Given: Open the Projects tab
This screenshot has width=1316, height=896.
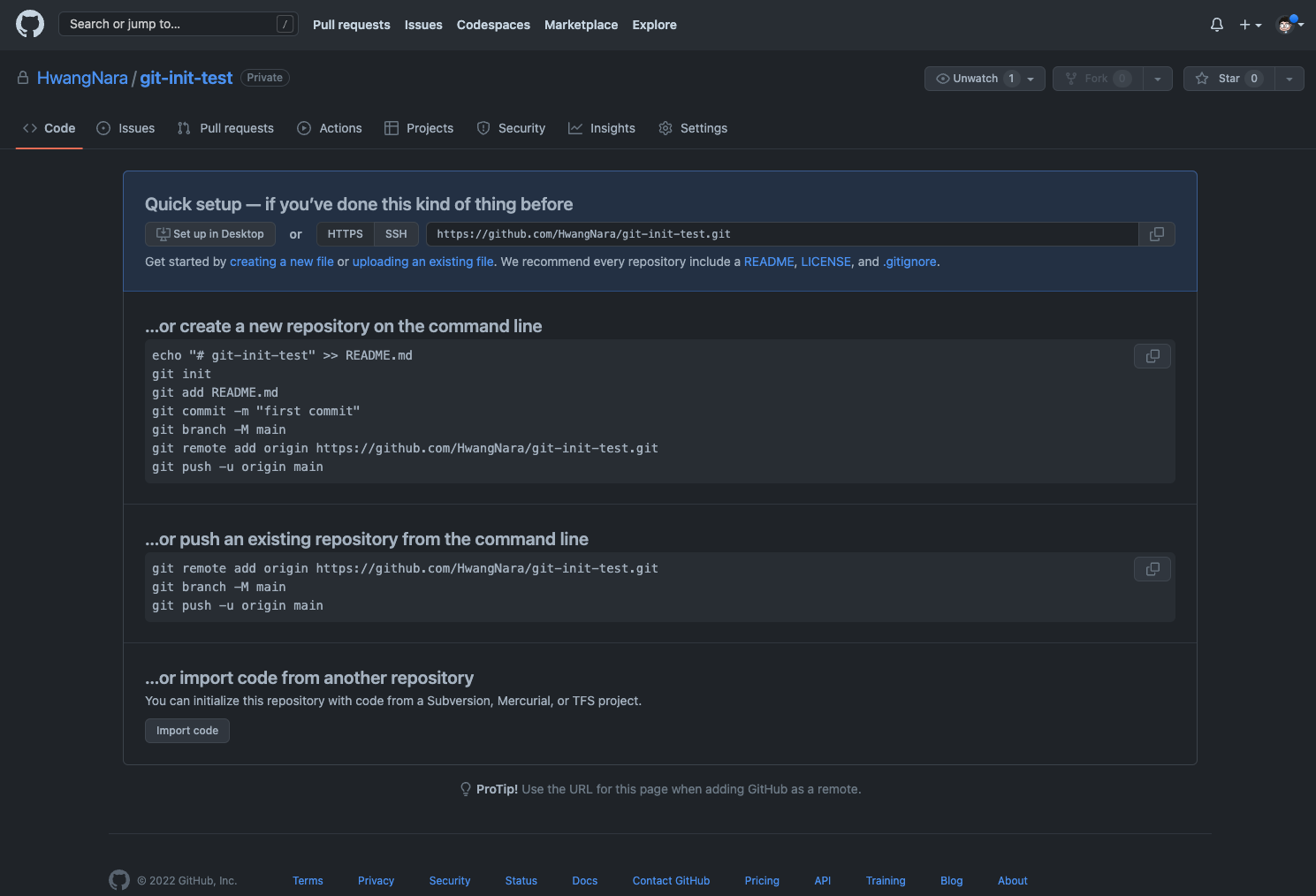Looking at the screenshot, I should click(x=419, y=128).
